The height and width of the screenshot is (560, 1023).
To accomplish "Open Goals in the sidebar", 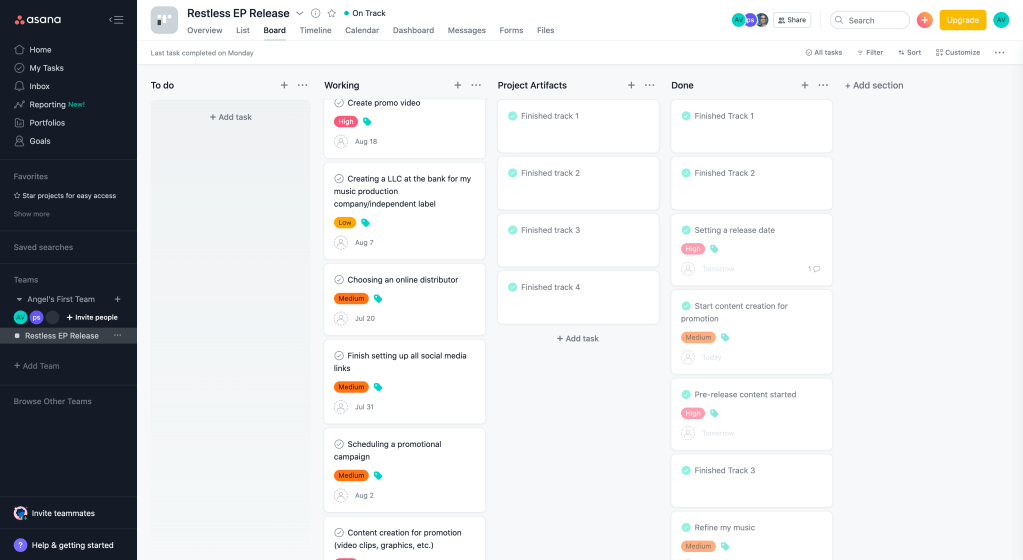I will (40, 141).
